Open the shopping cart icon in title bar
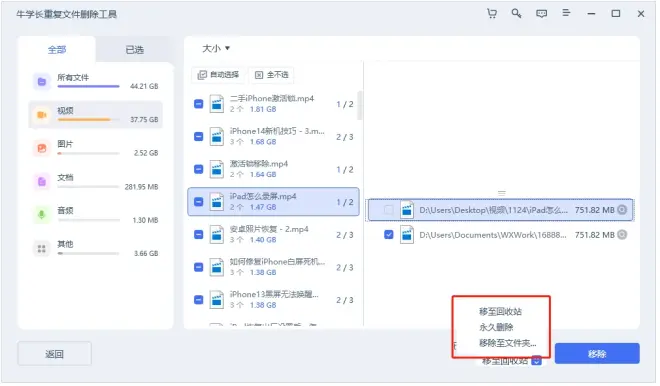Viewport: 660px width, 386px height. tap(492, 13)
